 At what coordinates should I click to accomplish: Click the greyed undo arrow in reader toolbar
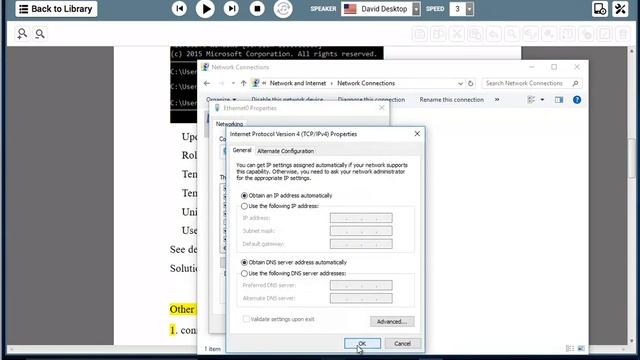493,34
